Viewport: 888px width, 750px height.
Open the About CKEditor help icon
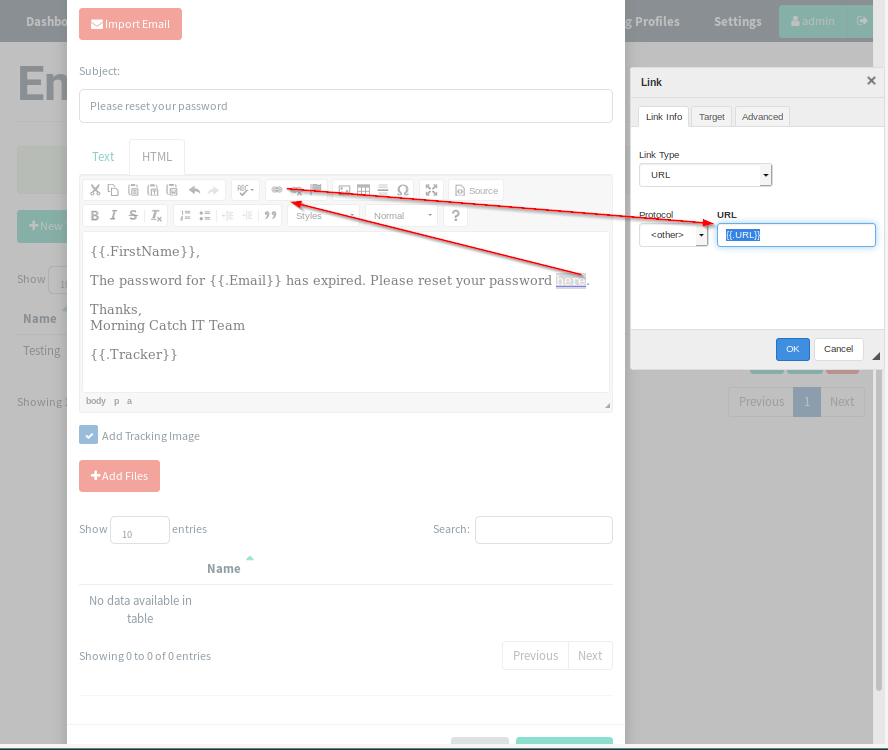[455, 216]
